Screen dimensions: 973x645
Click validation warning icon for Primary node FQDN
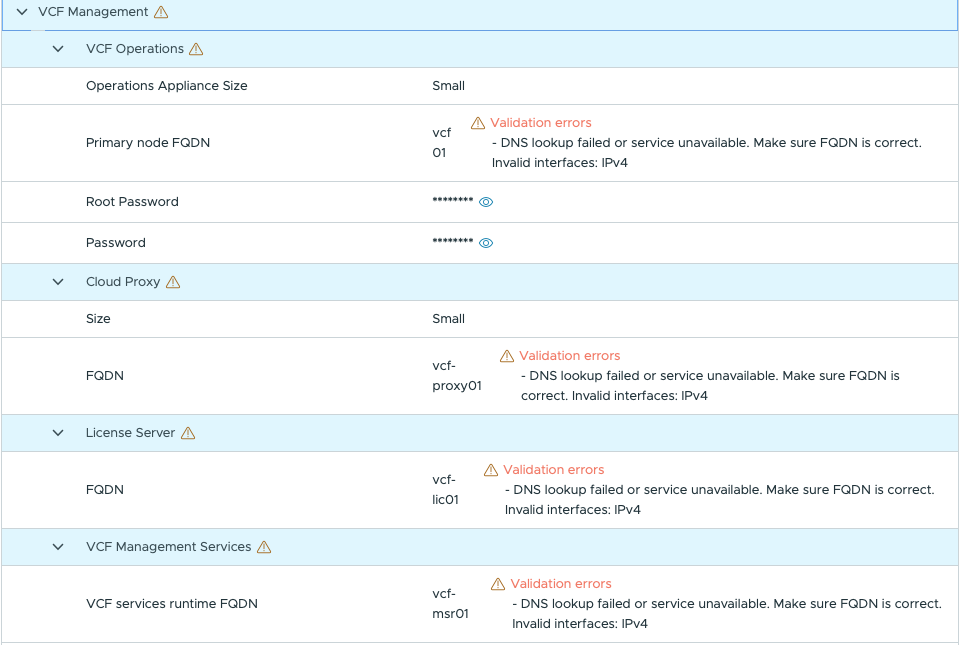(478, 123)
